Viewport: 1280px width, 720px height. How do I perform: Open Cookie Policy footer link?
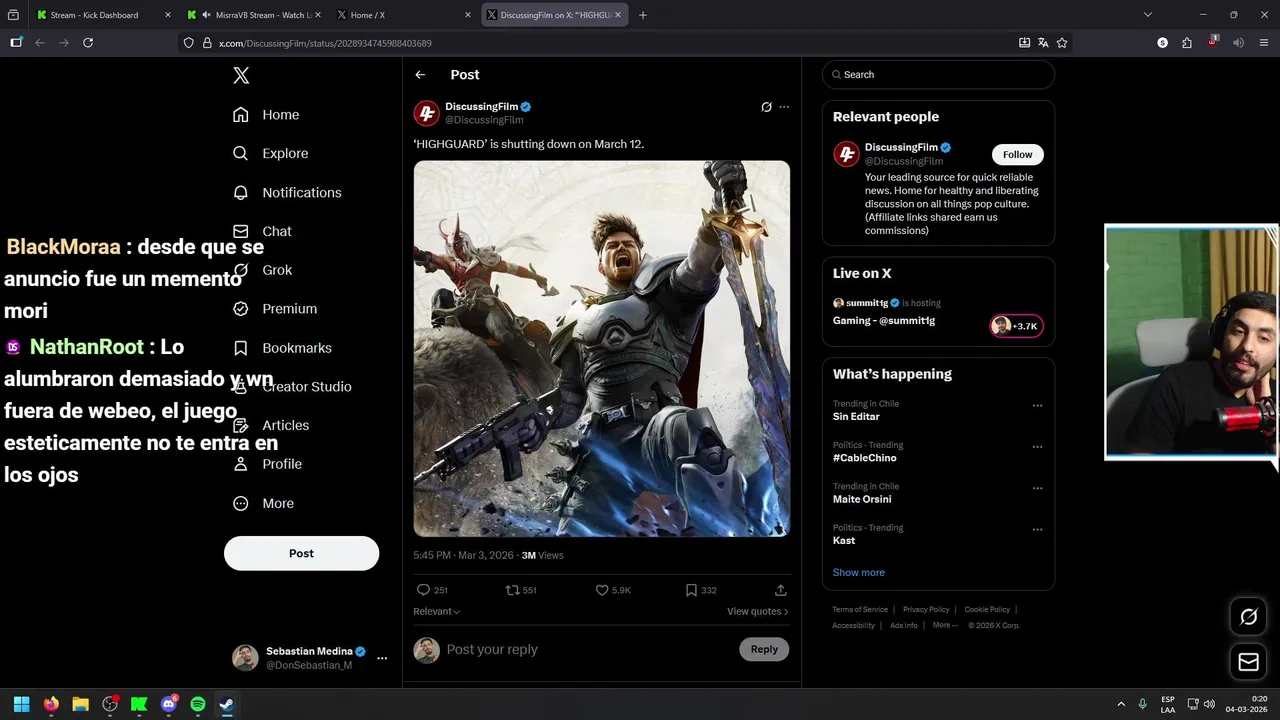click(x=987, y=609)
